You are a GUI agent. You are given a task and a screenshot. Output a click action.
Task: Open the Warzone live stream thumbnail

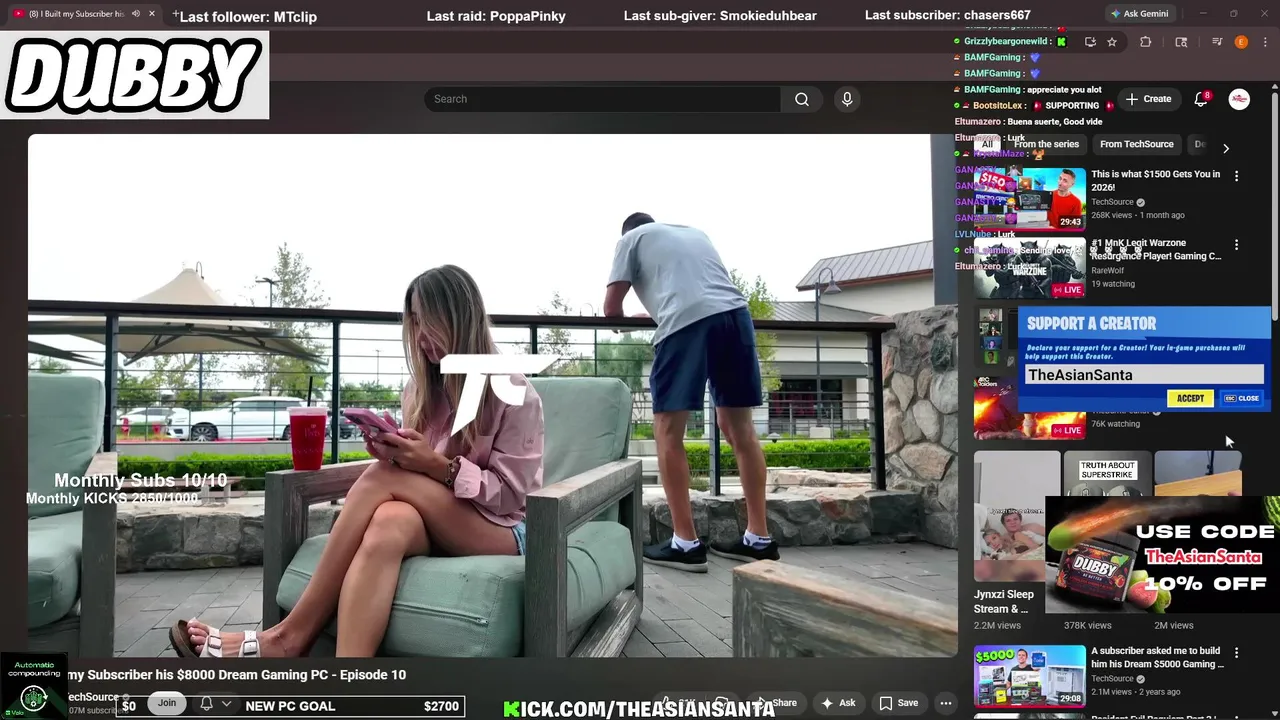tap(1030, 268)
